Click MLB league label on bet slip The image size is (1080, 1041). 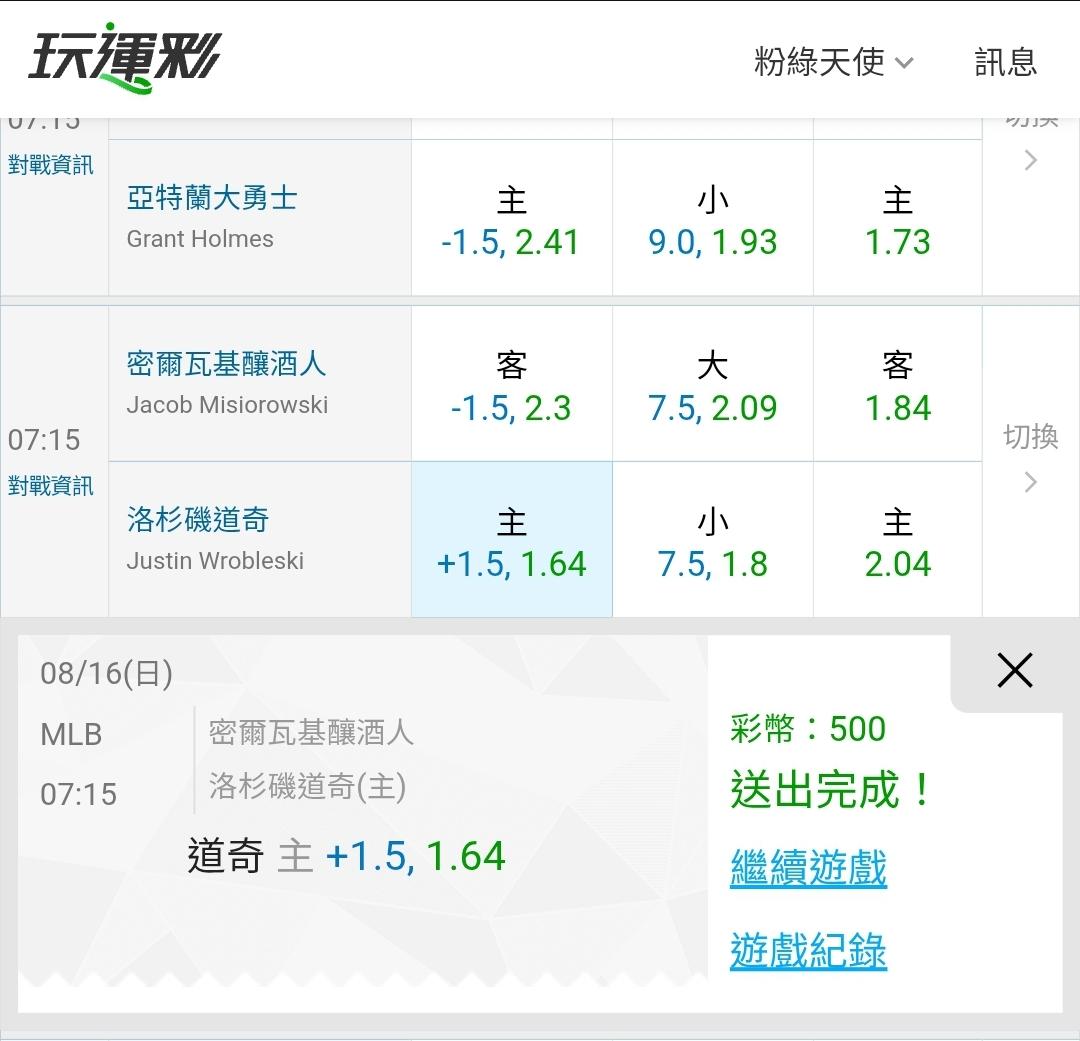coord(71,734)
